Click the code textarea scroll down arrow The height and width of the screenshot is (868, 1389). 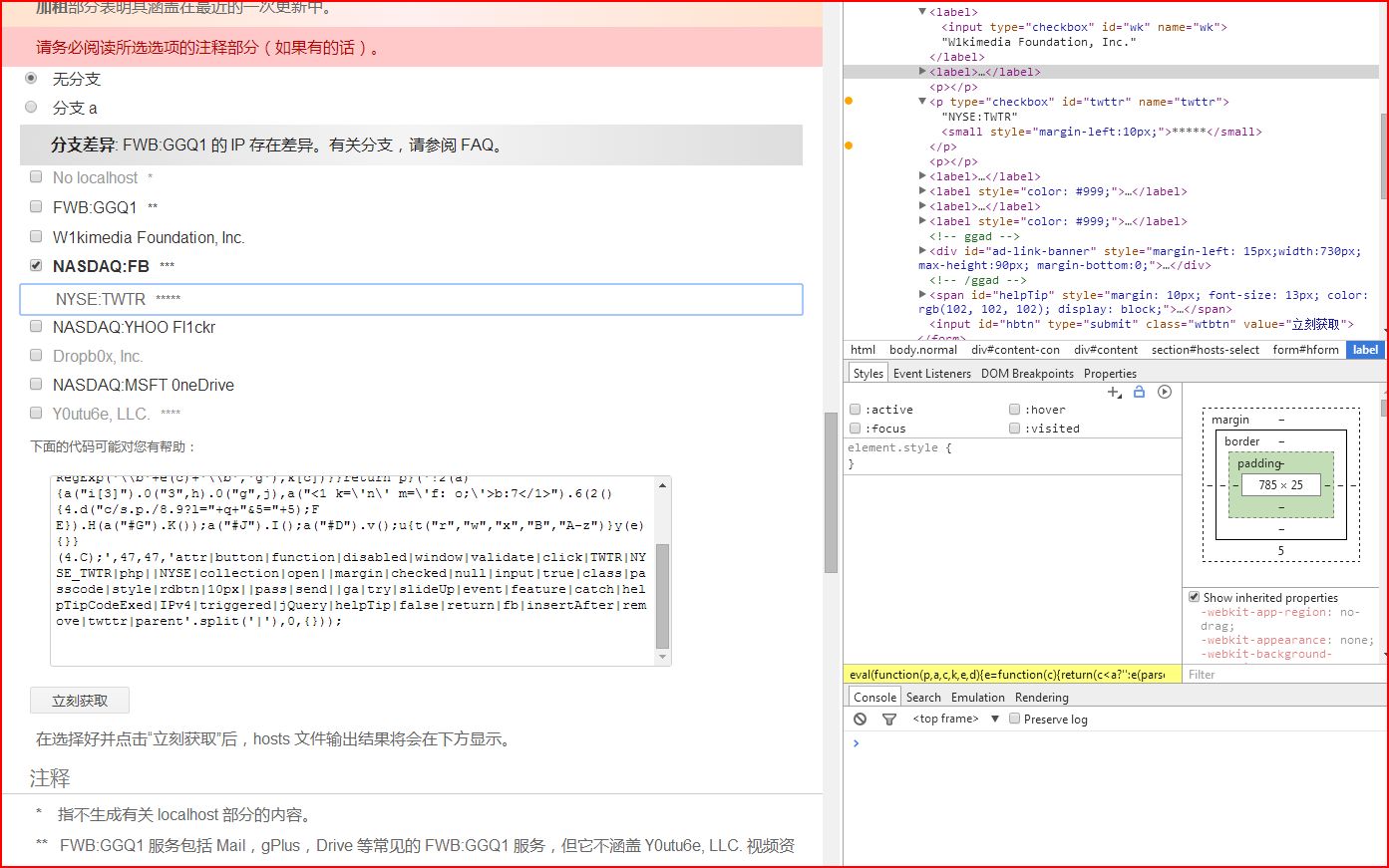(662, 657)
